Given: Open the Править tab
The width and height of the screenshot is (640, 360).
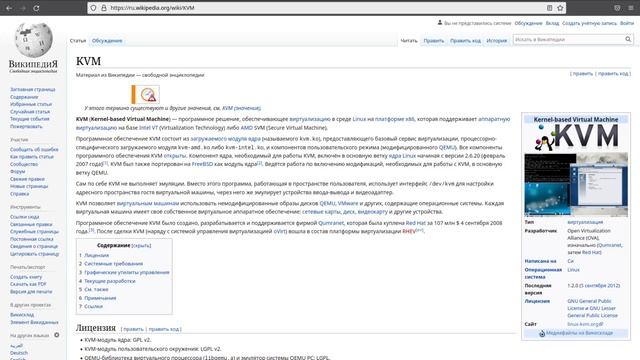Looking at the screenshot, I should tap(433, 40).
